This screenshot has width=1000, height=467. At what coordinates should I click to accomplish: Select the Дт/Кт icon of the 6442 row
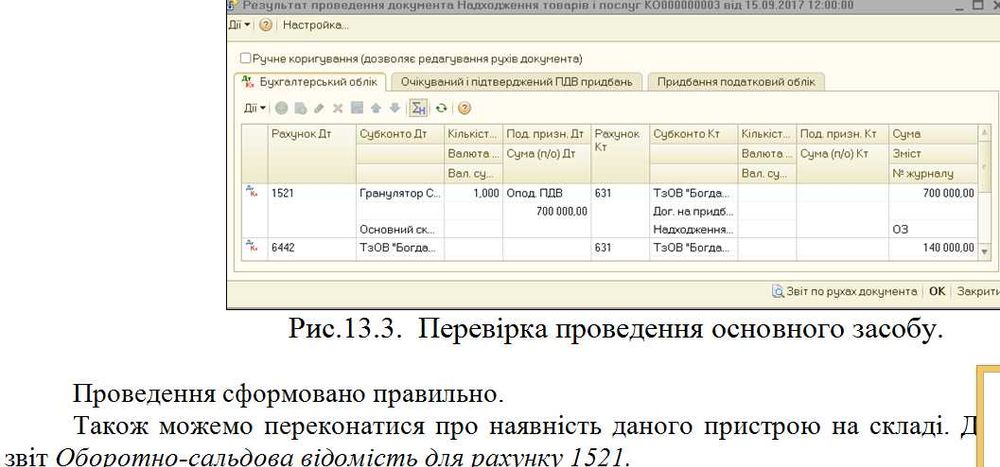click(x=254, y=247)
